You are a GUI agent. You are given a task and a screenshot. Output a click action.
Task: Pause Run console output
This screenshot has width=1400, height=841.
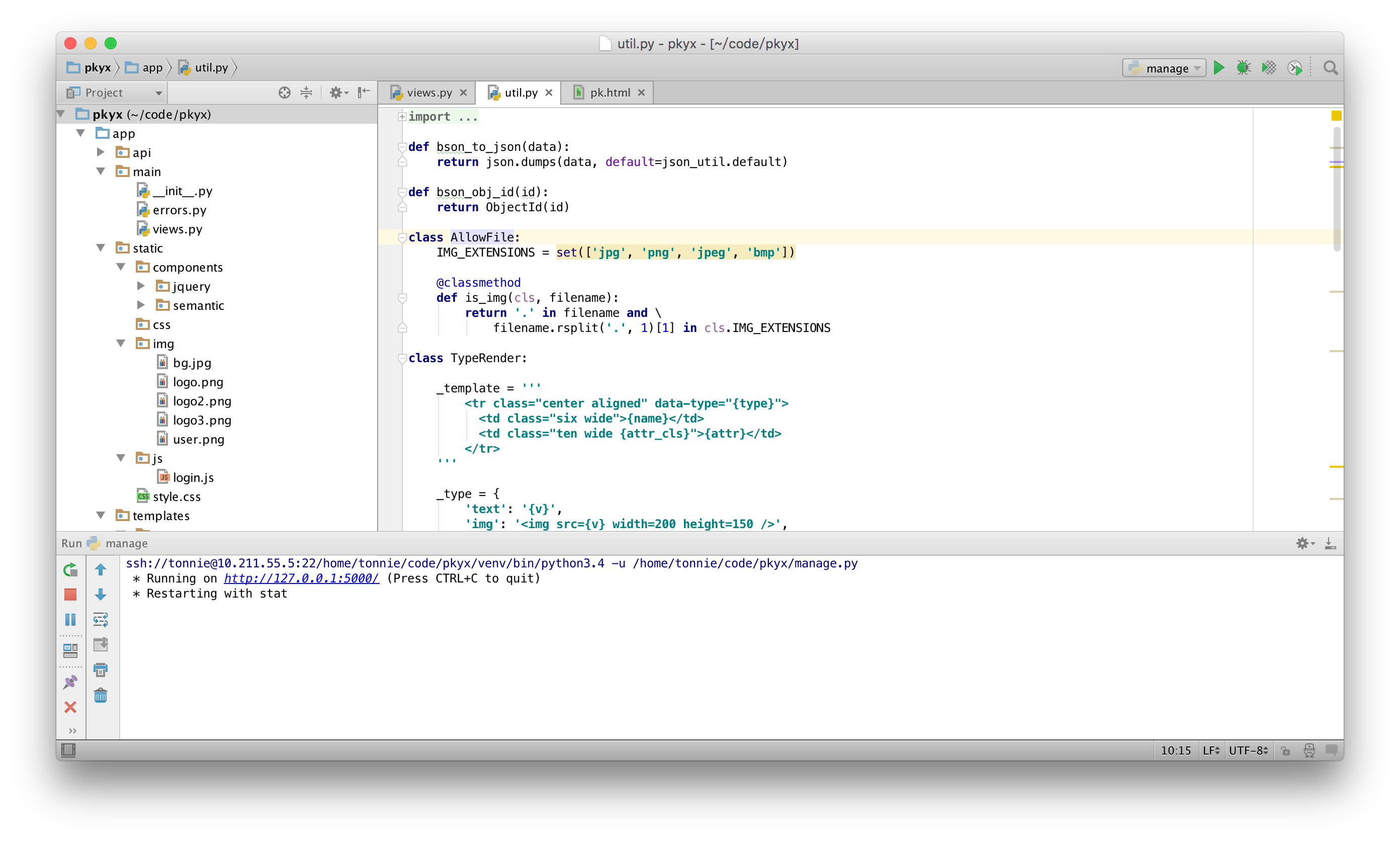(70, 619)
